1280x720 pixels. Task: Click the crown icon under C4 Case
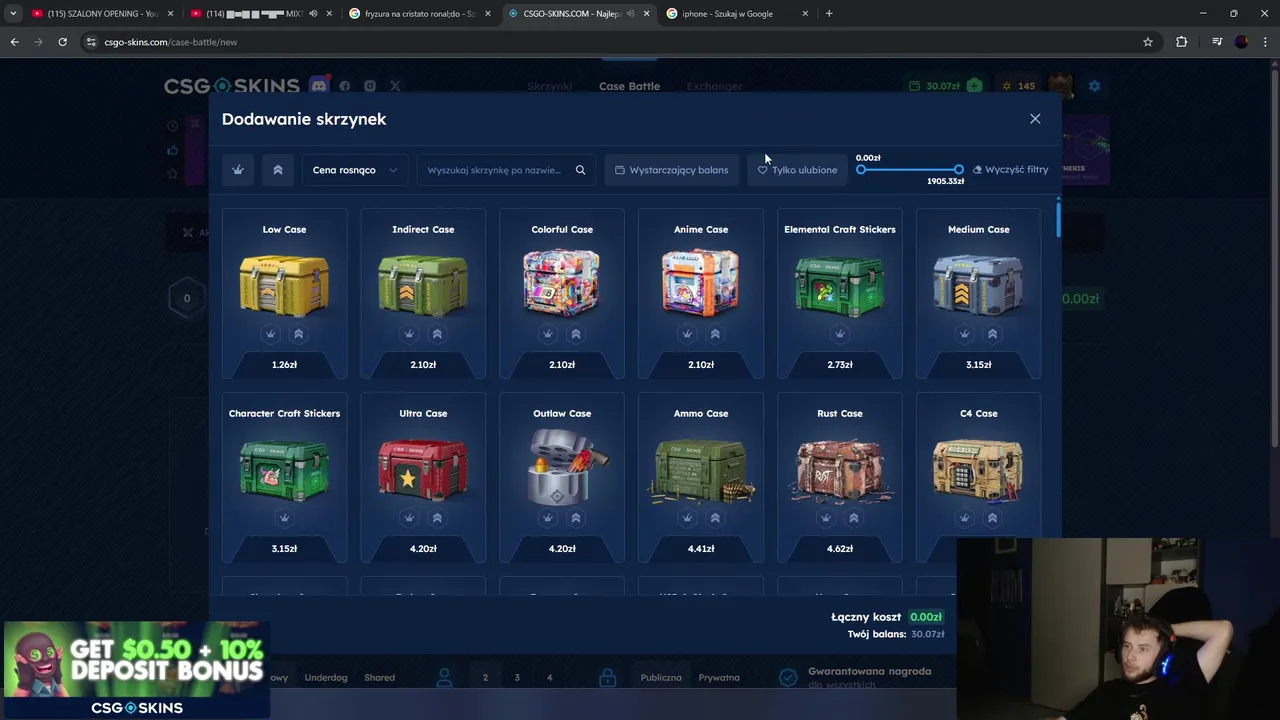pyautogui.click(x=965, y=518)
